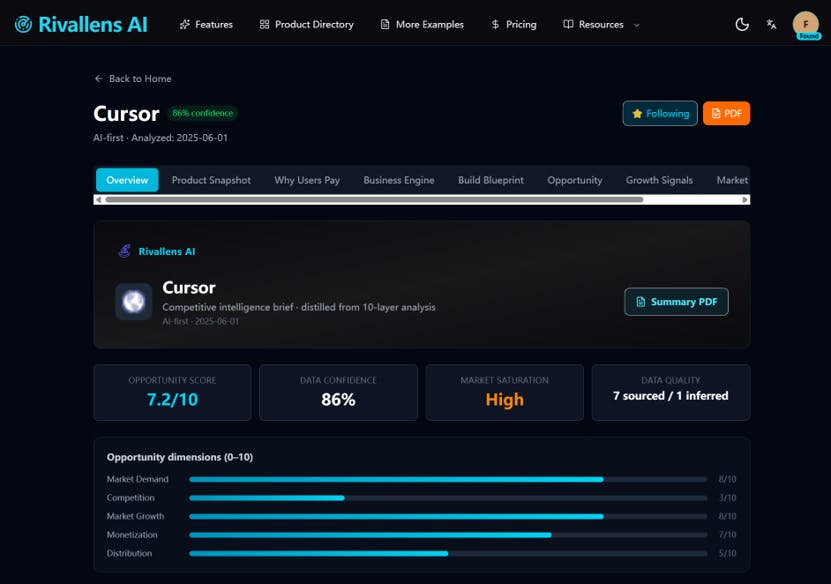Image resolution: width=831 pixels, height=584 pixels.
Task: Open the Market tab
Action: point(731,180)
